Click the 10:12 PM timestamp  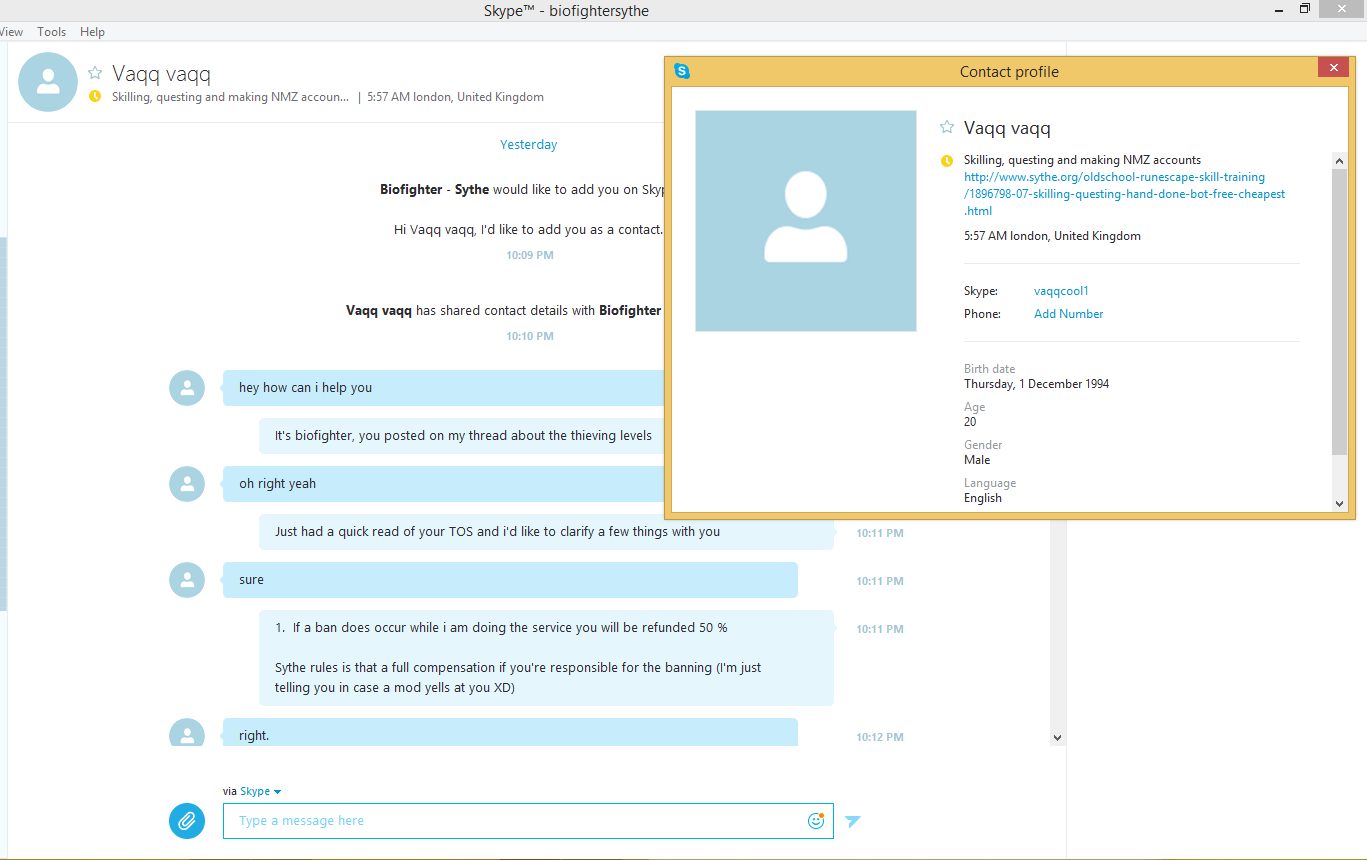(880, 737)
